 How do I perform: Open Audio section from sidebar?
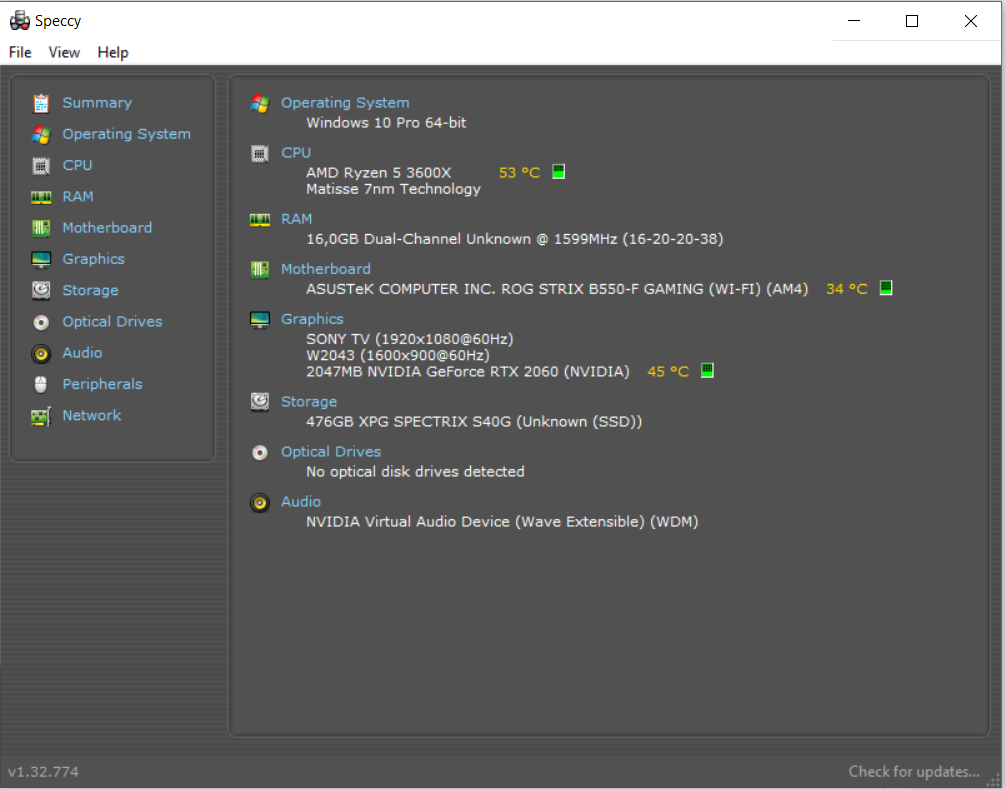tap(82, 353)
